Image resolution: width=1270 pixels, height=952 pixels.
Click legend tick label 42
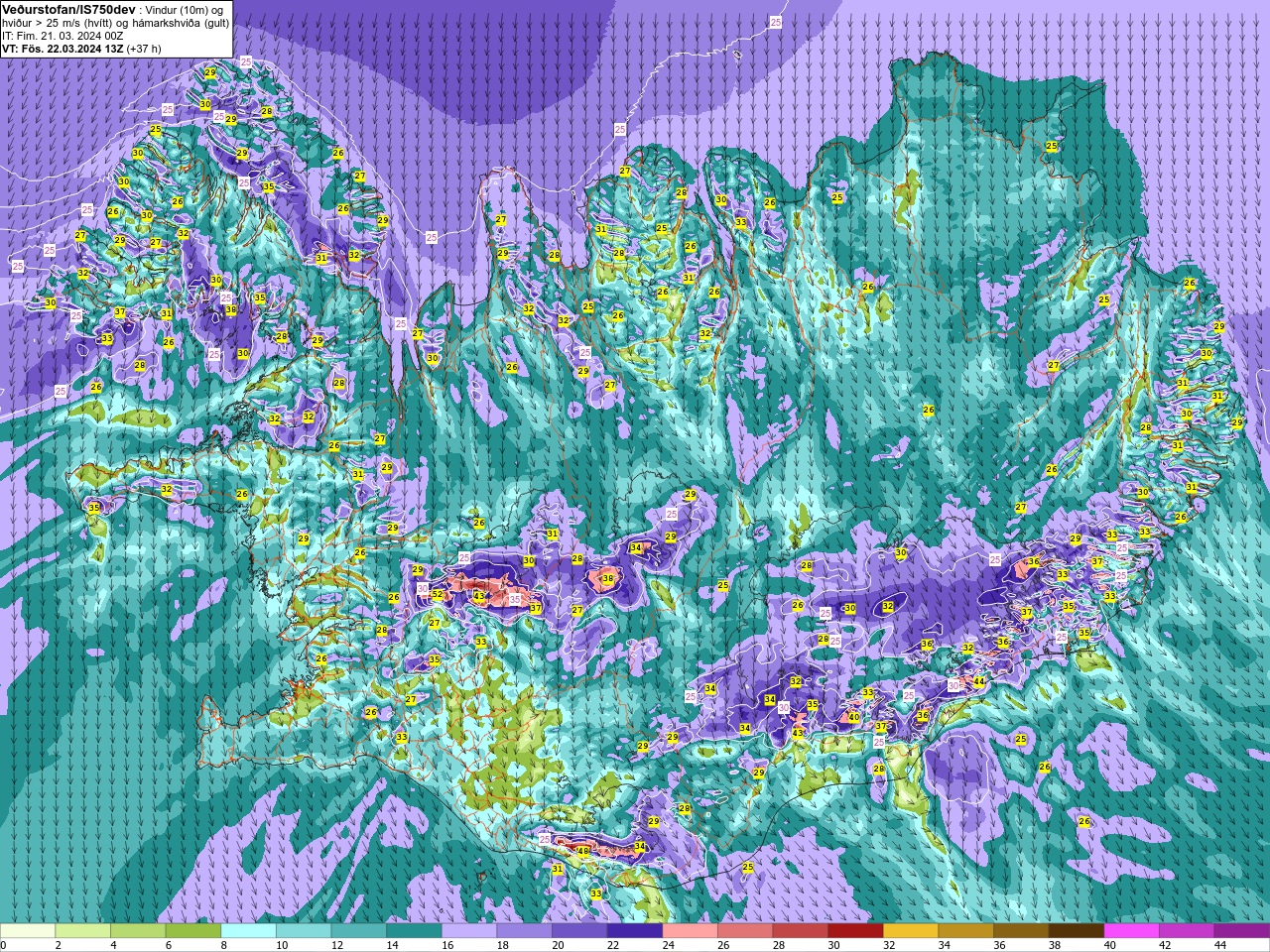click(x=1164, y=945)
